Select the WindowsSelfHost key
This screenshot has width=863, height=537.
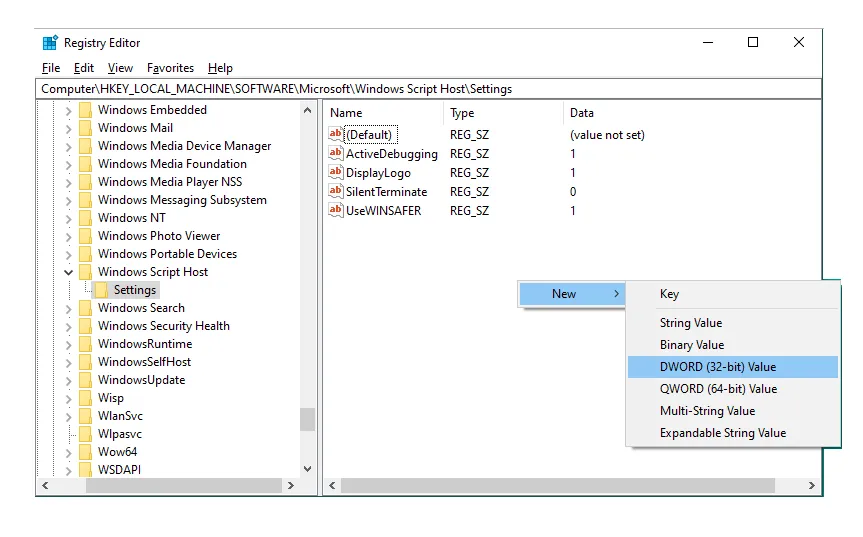coord(144,362)
